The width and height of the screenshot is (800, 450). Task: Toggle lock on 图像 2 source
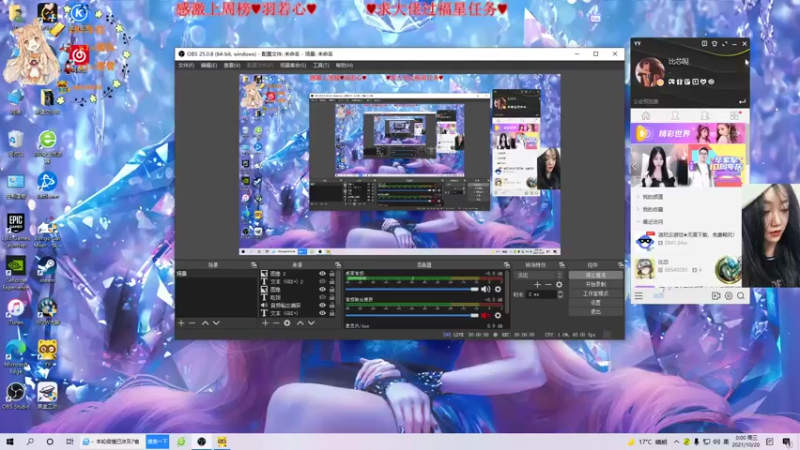(x=332, y=274)
